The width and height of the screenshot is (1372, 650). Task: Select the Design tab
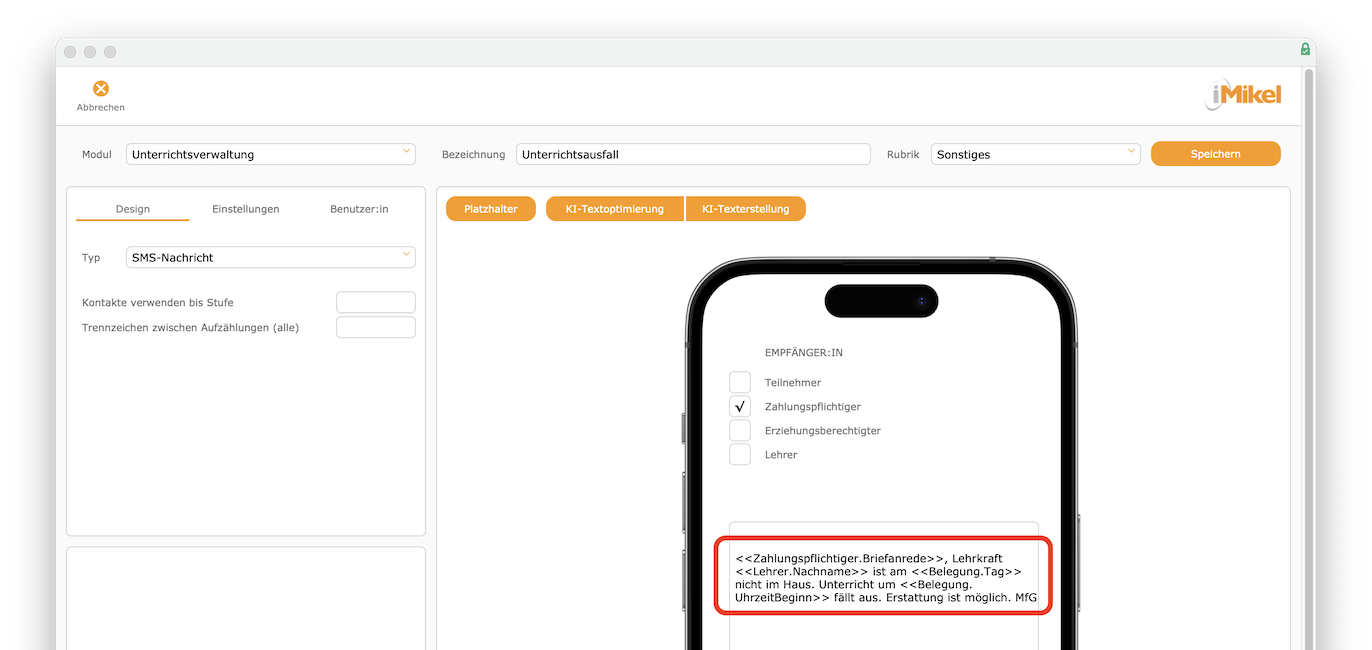132,209
